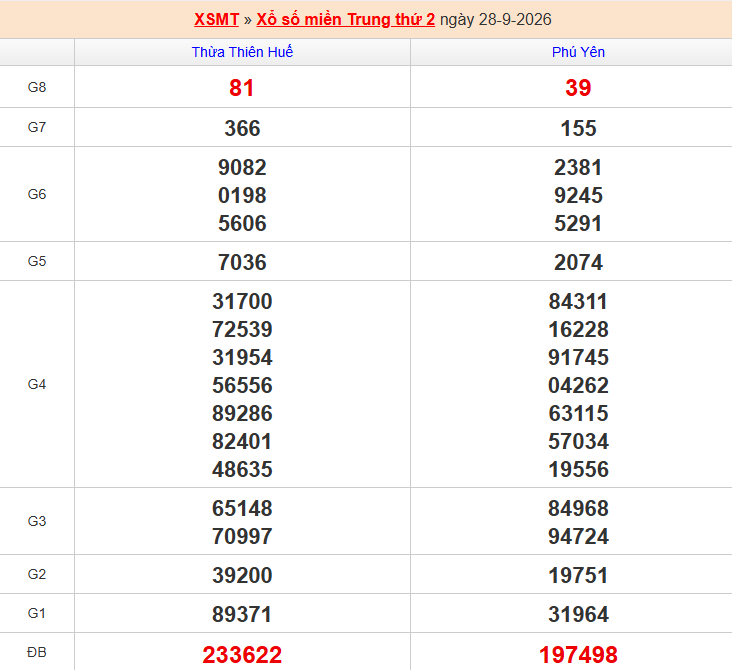Screen dimensions: 732x670
Task: Click the G6 number 0198
Action: tap(242, 196)
